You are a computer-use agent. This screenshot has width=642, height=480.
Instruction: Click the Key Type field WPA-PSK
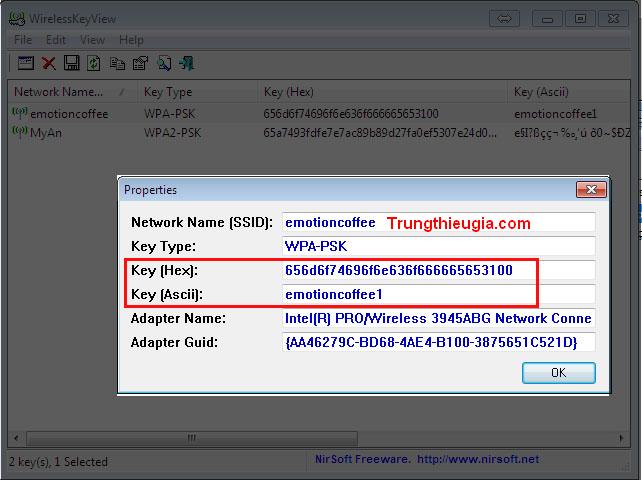tap(439, 246)
